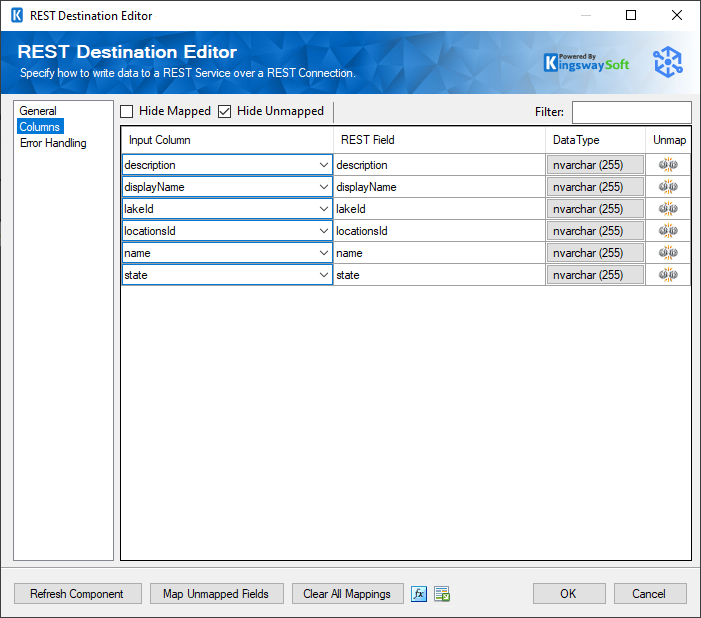Open the lakeId input column dropdown
This screenshot has height=618, width=701.
pos(324,208)
